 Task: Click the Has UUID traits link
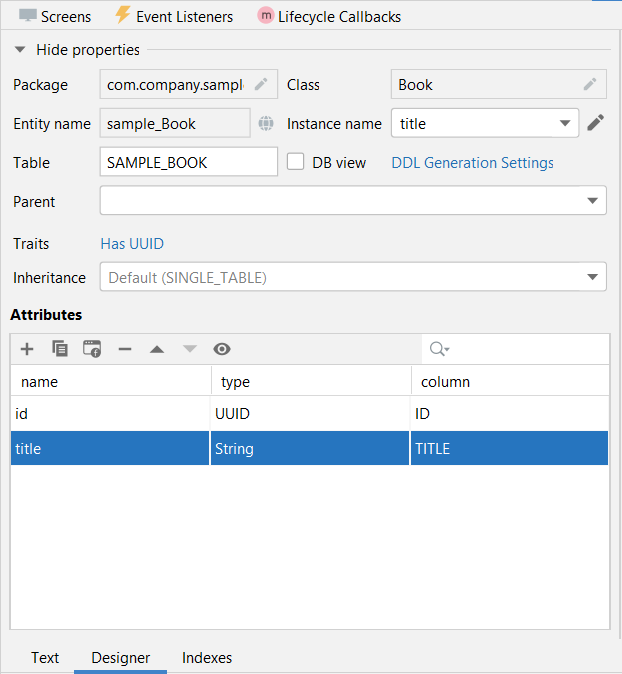pyautogui.click(x=132, y=244)
